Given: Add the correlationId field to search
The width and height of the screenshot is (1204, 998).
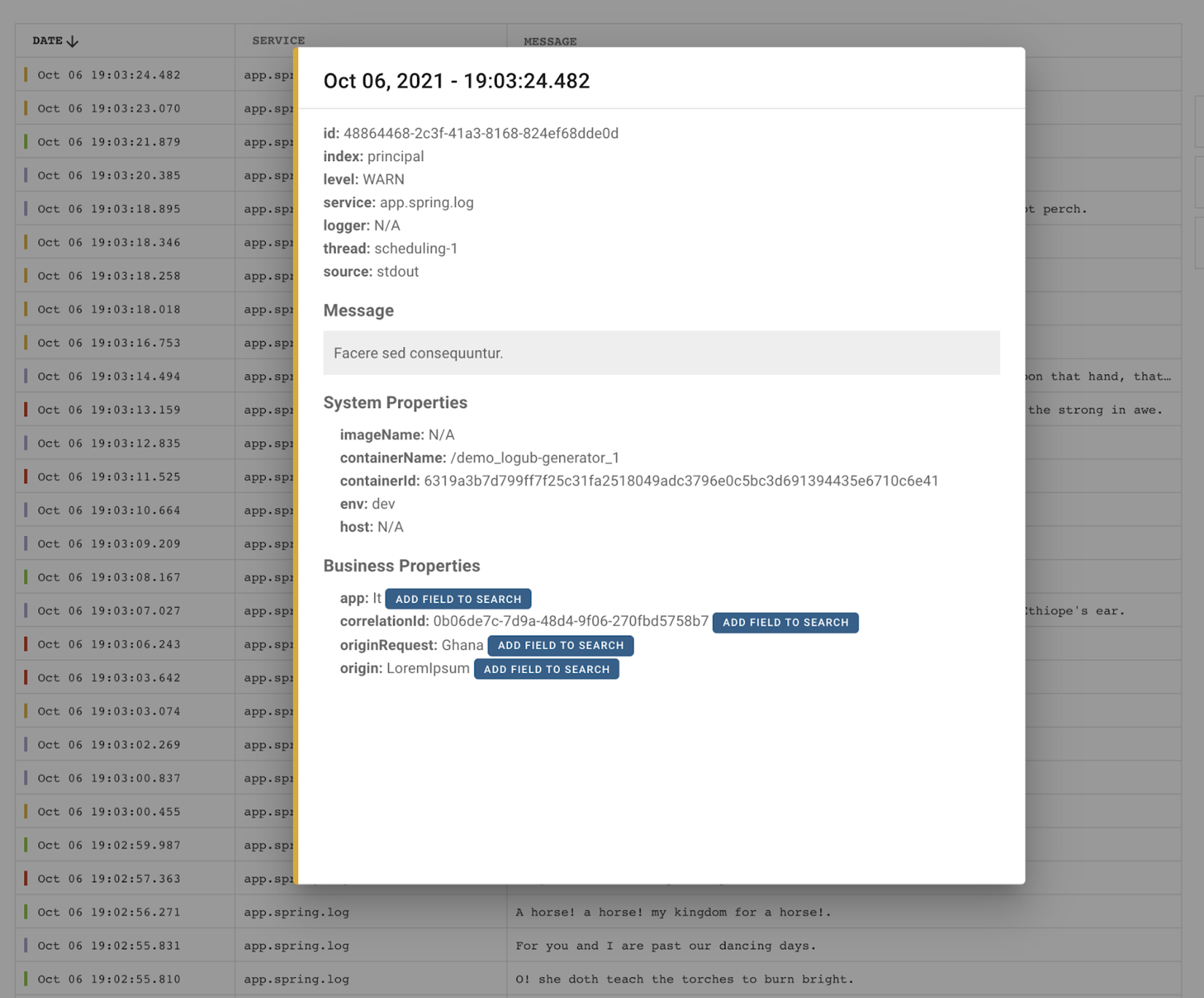Looking at the screenshot, I should click(785, 622).
